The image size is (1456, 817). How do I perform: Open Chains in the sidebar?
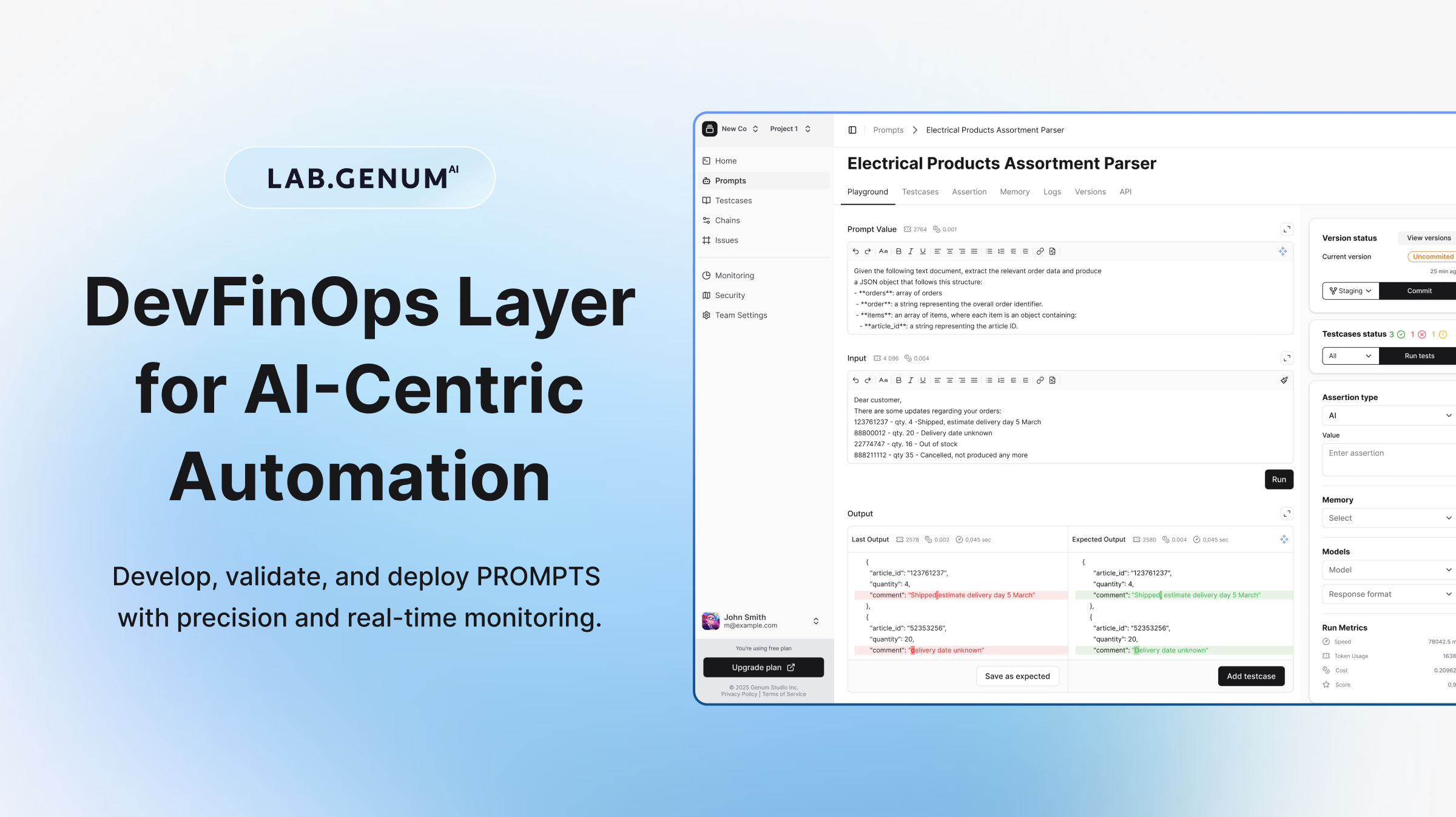pos(727,220)
